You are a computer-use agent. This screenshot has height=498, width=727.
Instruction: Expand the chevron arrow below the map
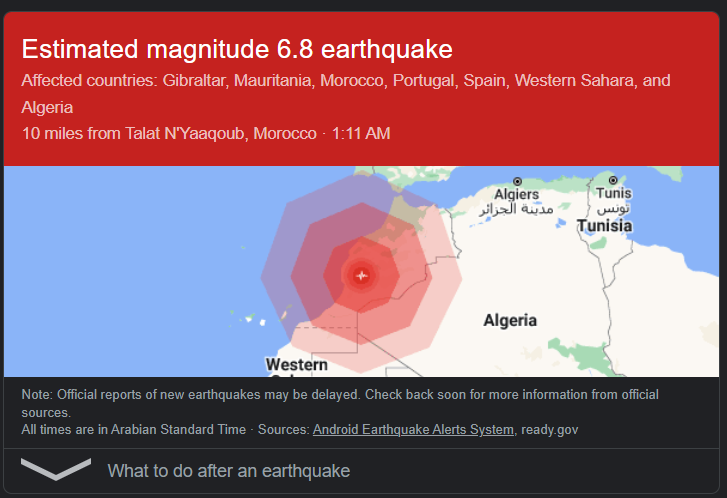pyautogui.click(x=56, y=469)
